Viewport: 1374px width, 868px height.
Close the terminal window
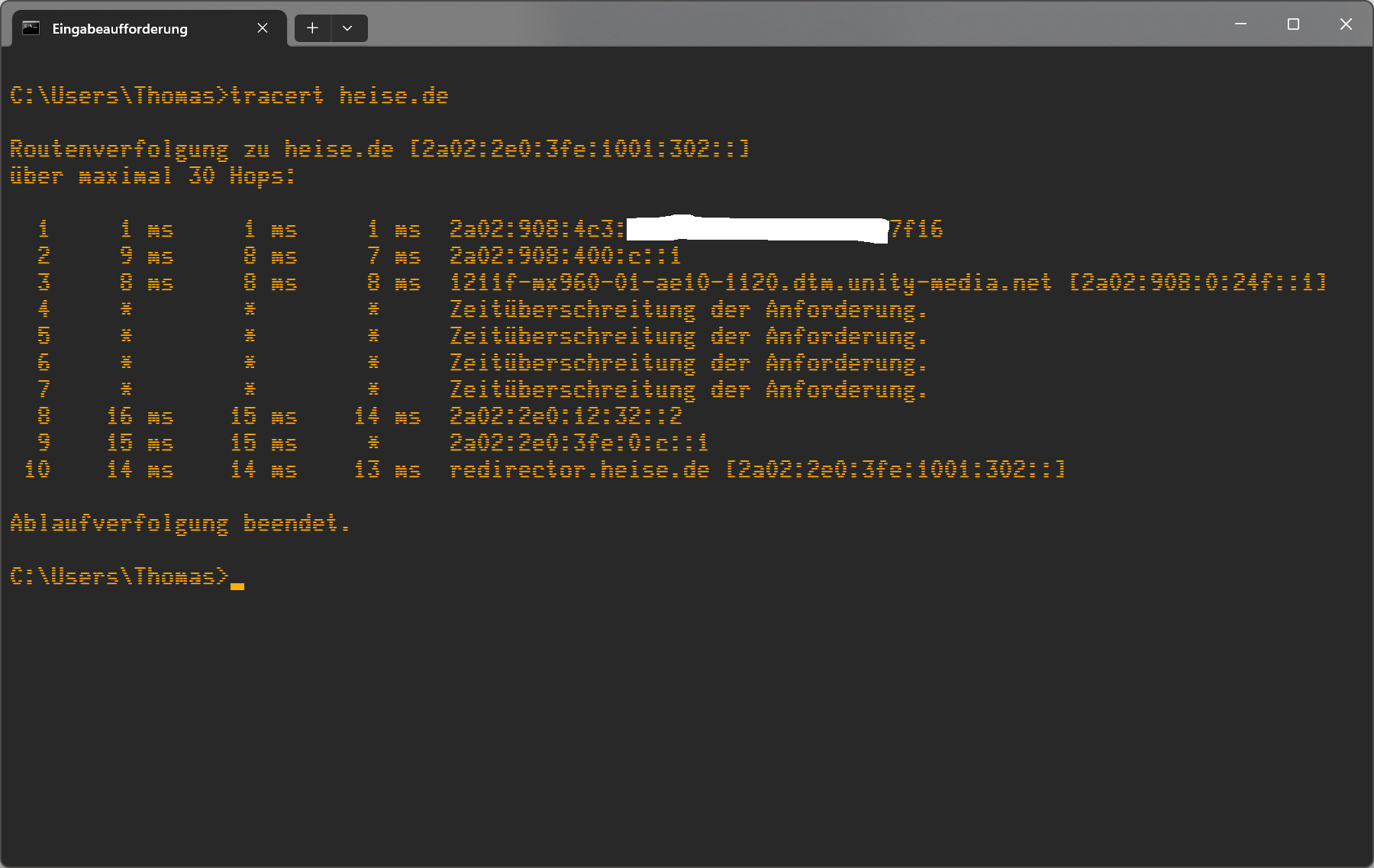coord(1346,24)
